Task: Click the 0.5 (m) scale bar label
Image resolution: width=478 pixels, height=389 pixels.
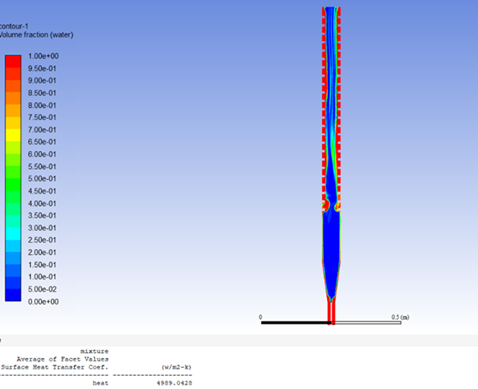Action: pos(400,317)
